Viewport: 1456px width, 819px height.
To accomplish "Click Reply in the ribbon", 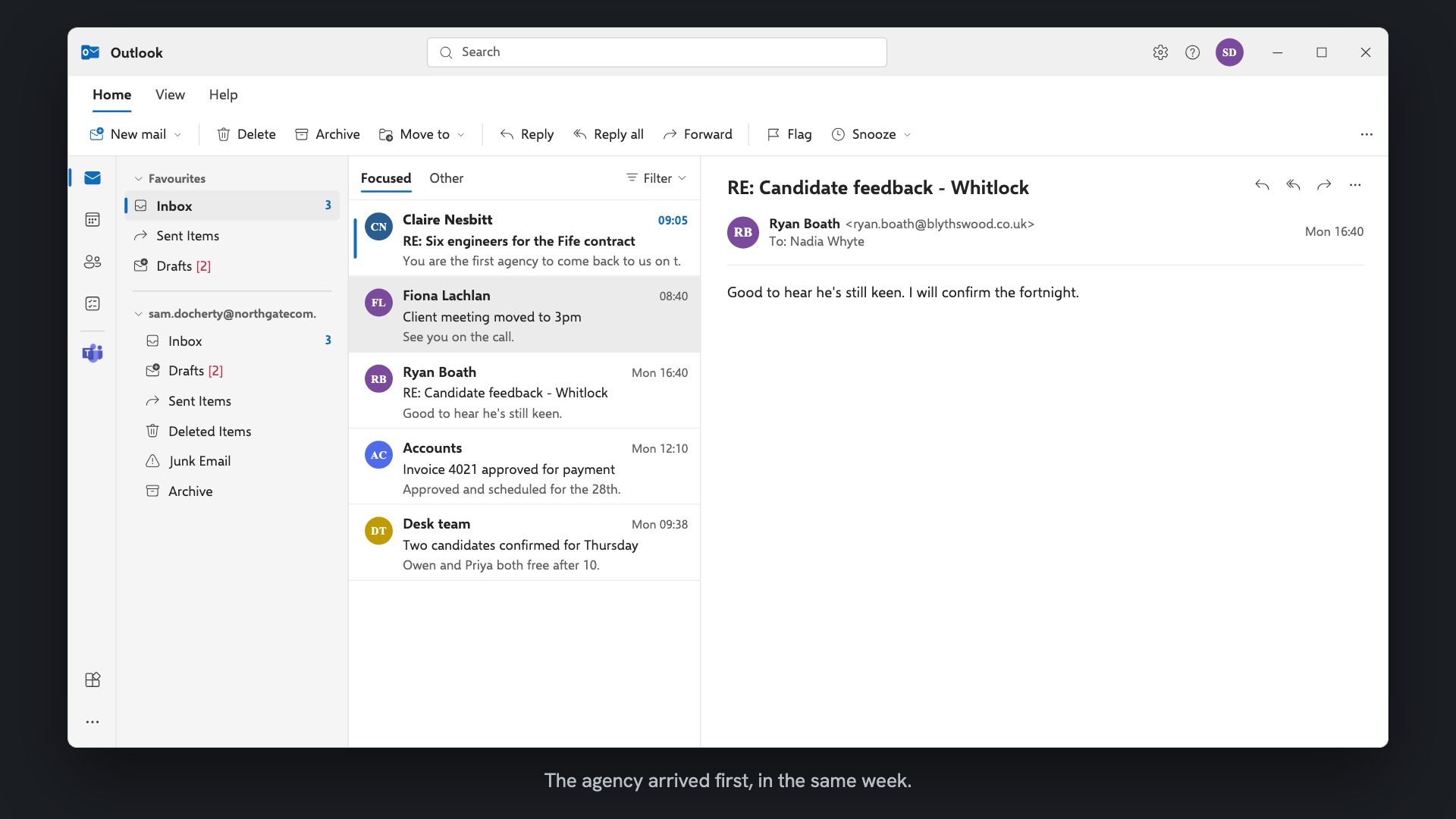I will pyautogui.click(x=527, y=134).
